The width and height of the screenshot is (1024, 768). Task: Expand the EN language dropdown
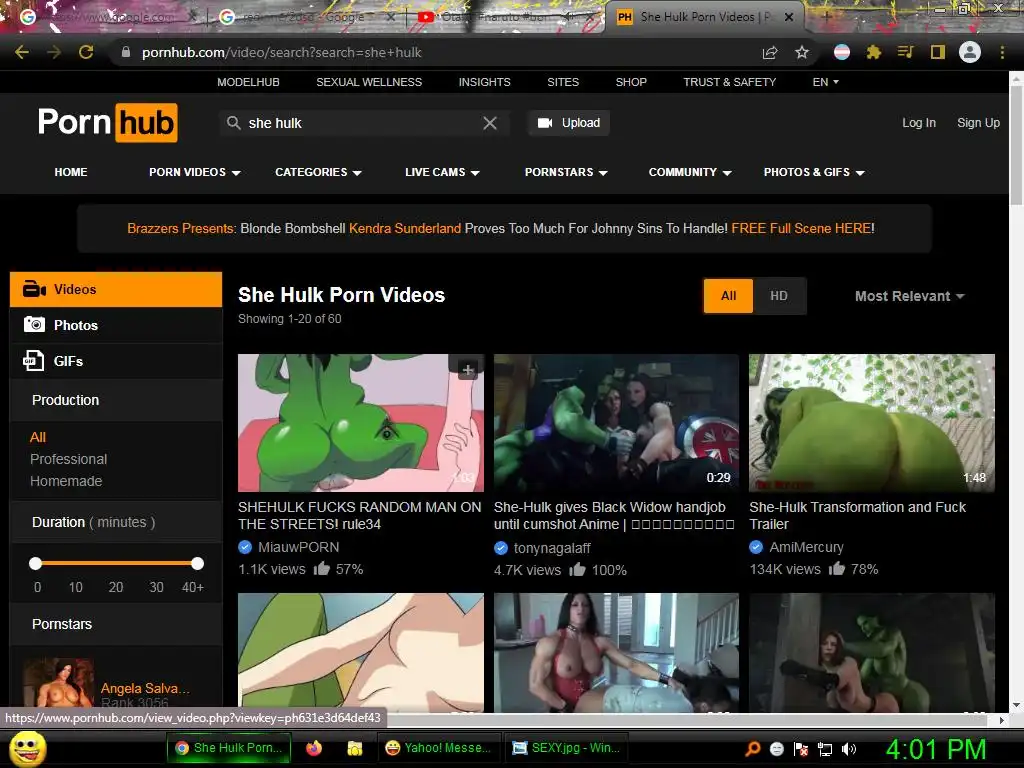pyautogui.click(x=825, y=82)
